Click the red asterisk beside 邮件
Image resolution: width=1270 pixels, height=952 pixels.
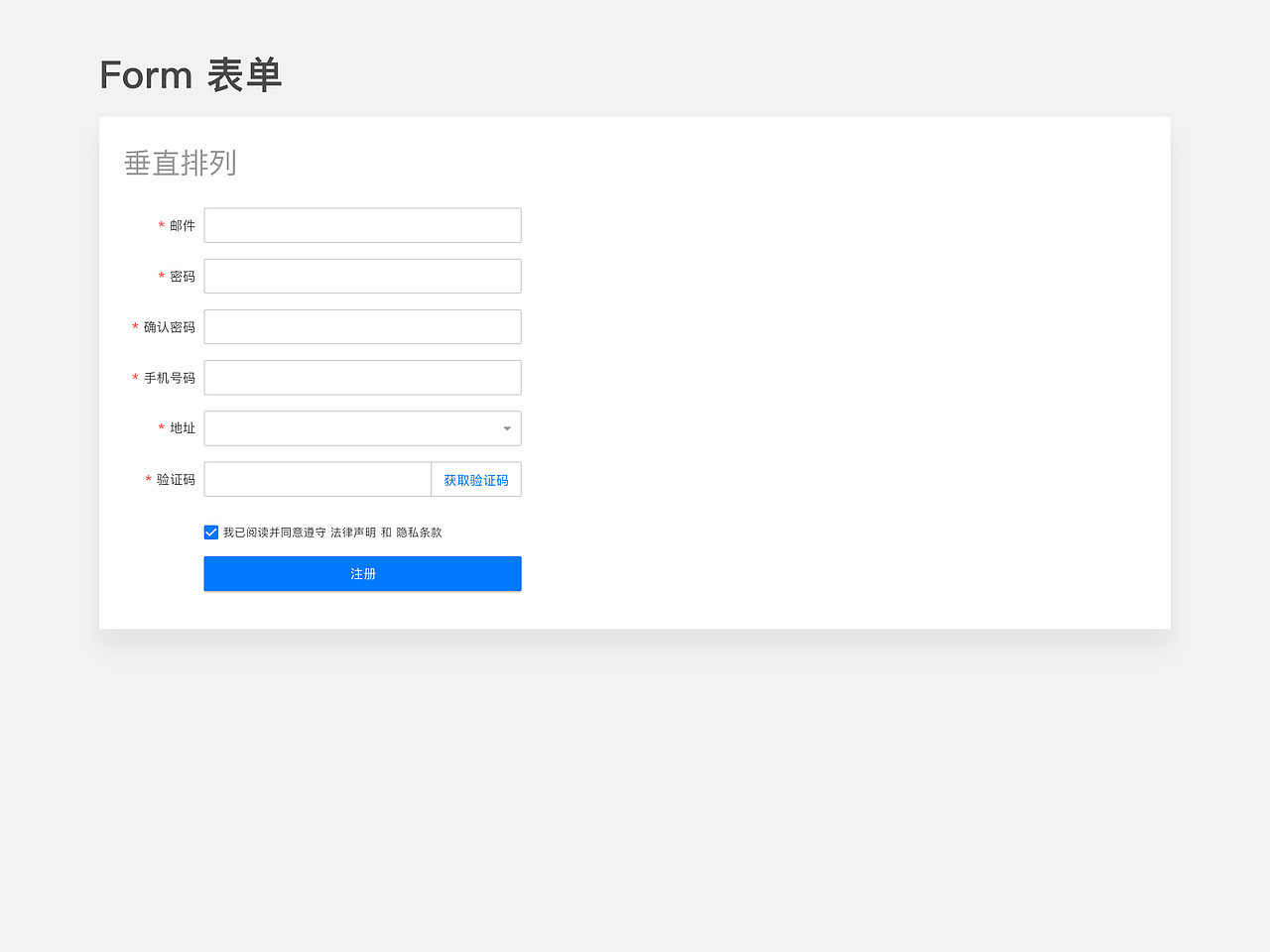pos(161,226)
